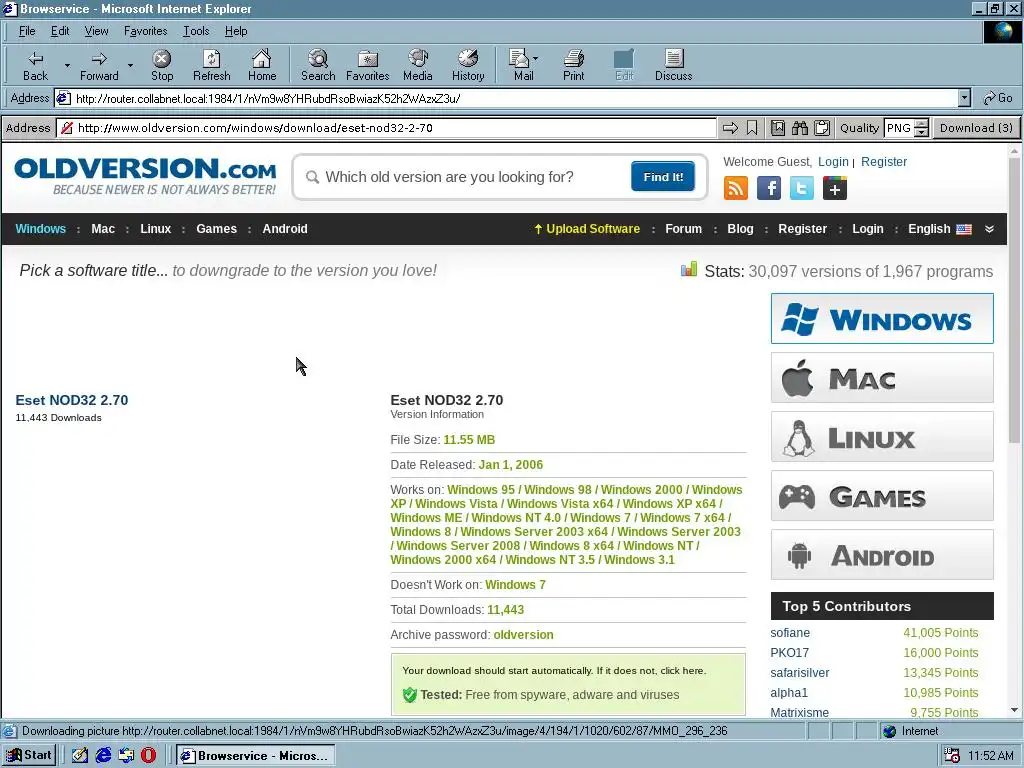Click the Google plus icon
Viewport: 1024px width, 768px height.
(x=835, y=188)
